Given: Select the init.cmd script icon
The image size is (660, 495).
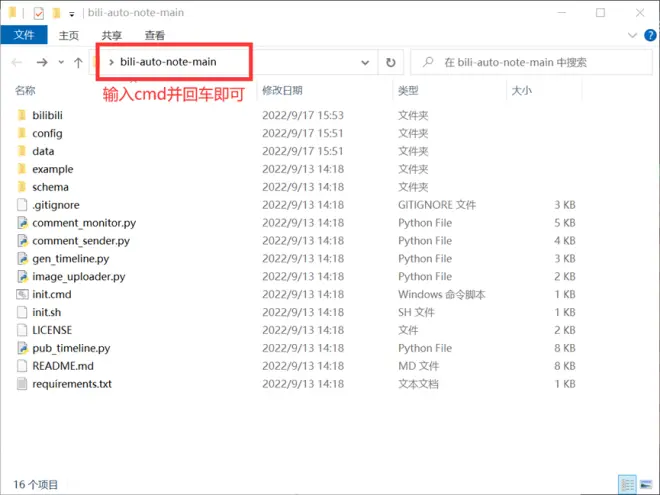Looking at the screenshot, I should 22,294.
